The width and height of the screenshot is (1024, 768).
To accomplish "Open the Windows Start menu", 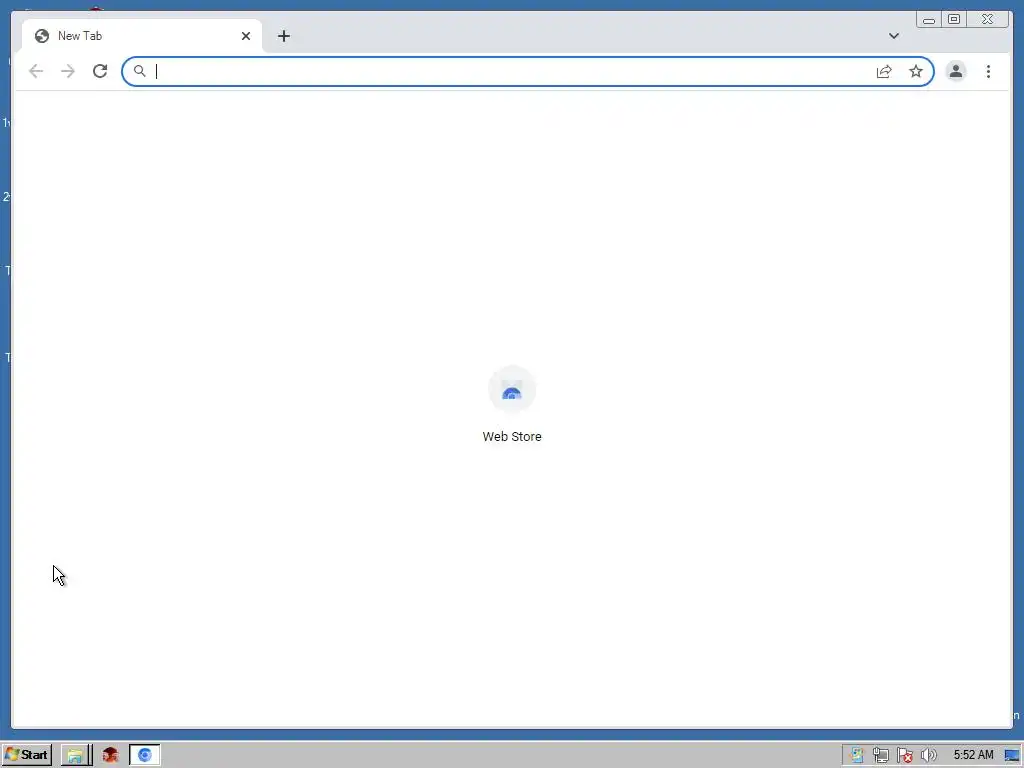I will [27, 755].
